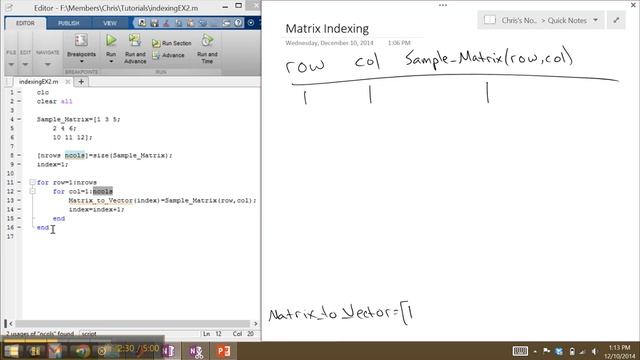Click the green Run button icon

pyautogui.click(x=111, y=40)
